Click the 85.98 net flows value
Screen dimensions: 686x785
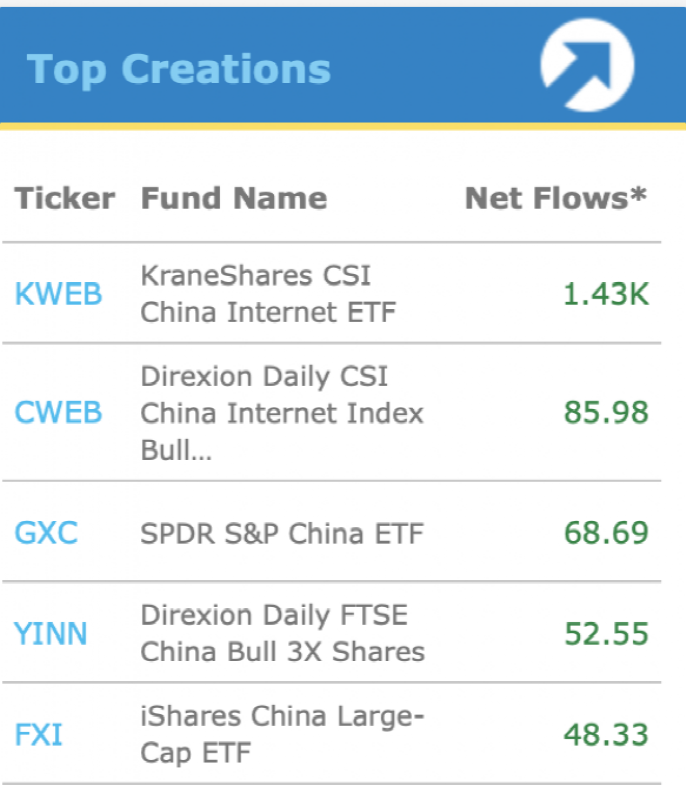pos(606,412)
